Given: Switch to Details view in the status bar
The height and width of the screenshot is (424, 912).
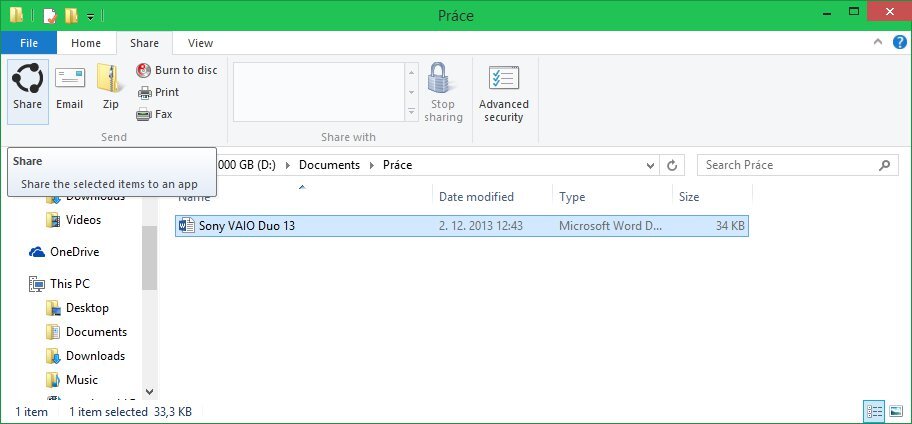Looking at the screenshot, I should (874, 412).
